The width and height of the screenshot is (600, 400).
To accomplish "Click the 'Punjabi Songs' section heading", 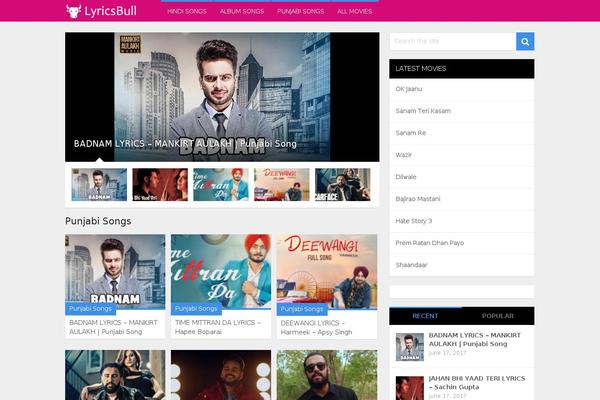I will (x=98, y=221).
